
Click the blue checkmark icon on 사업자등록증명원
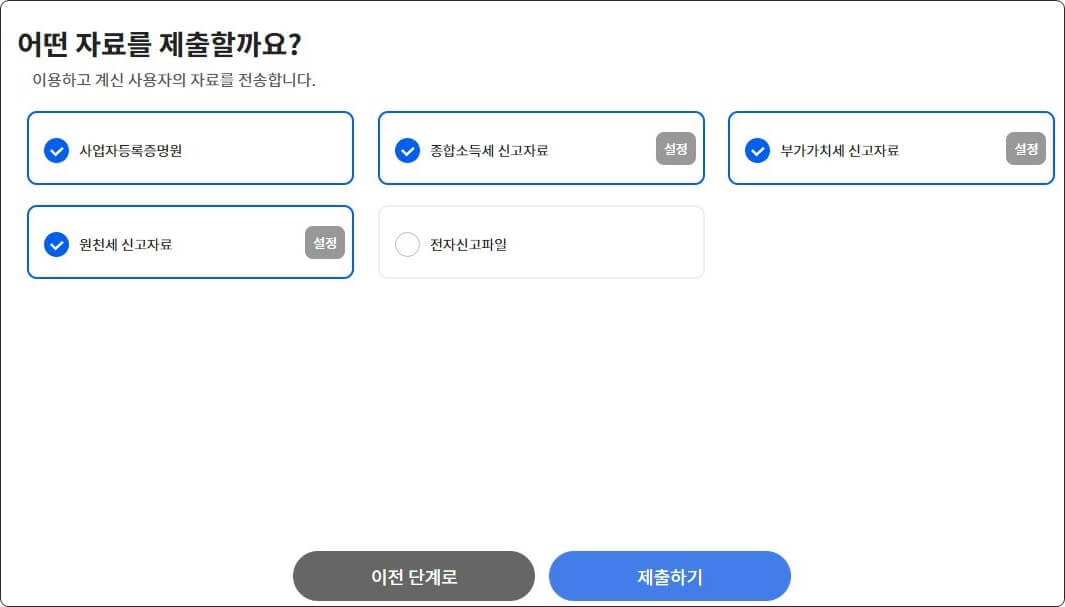pyautogui.click(x=57, y=148)
